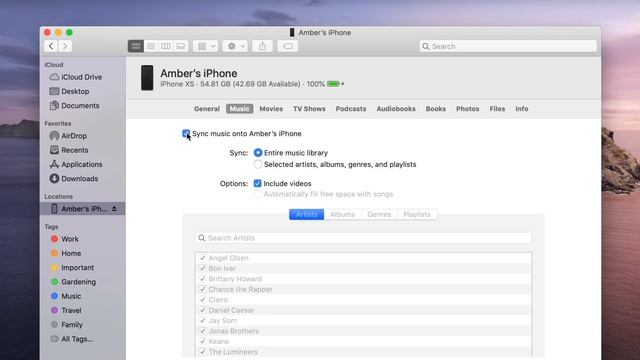The height and width of the screenshot is (360, 640).
Task: Go forward with the Finder forward arrow
Action: (65, 46)
